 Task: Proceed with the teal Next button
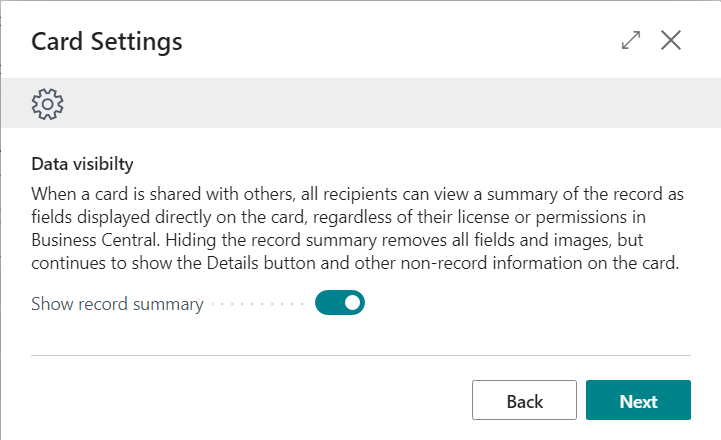point(638,401)
